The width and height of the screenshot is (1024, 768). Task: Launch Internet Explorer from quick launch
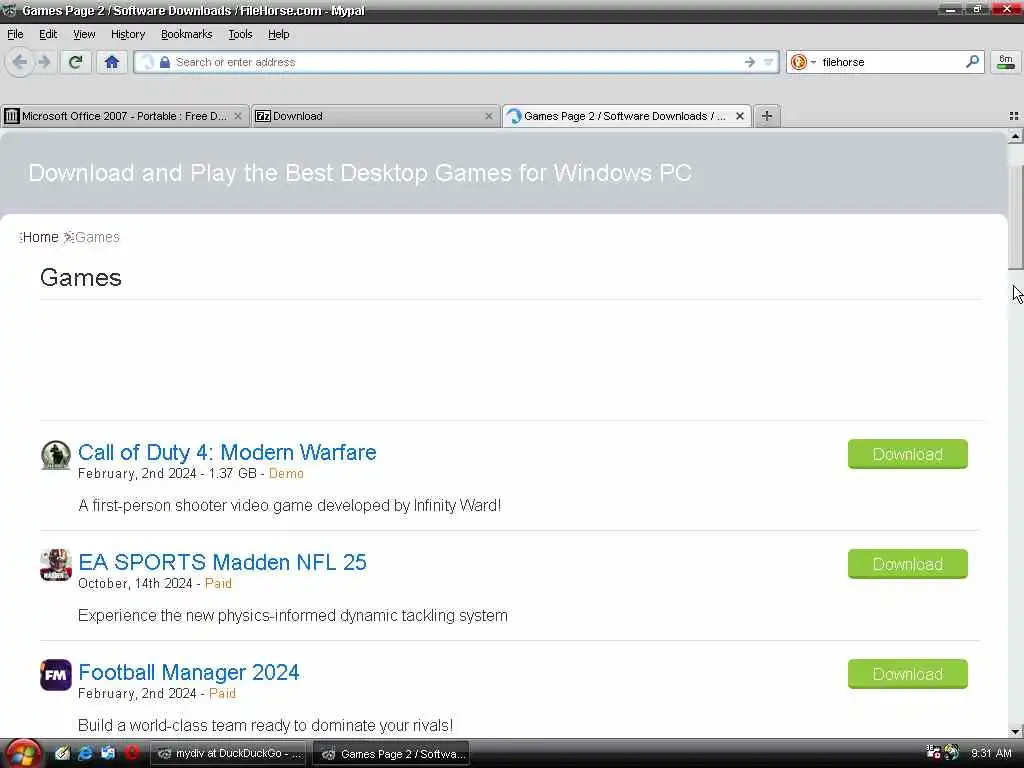(x=85, y=754)
